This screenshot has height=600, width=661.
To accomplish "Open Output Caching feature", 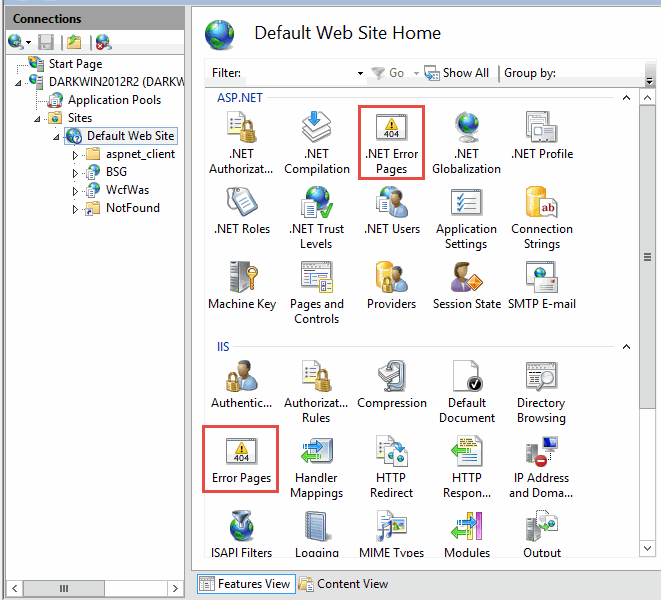I will pyautogui.click(x=542, y=534).
